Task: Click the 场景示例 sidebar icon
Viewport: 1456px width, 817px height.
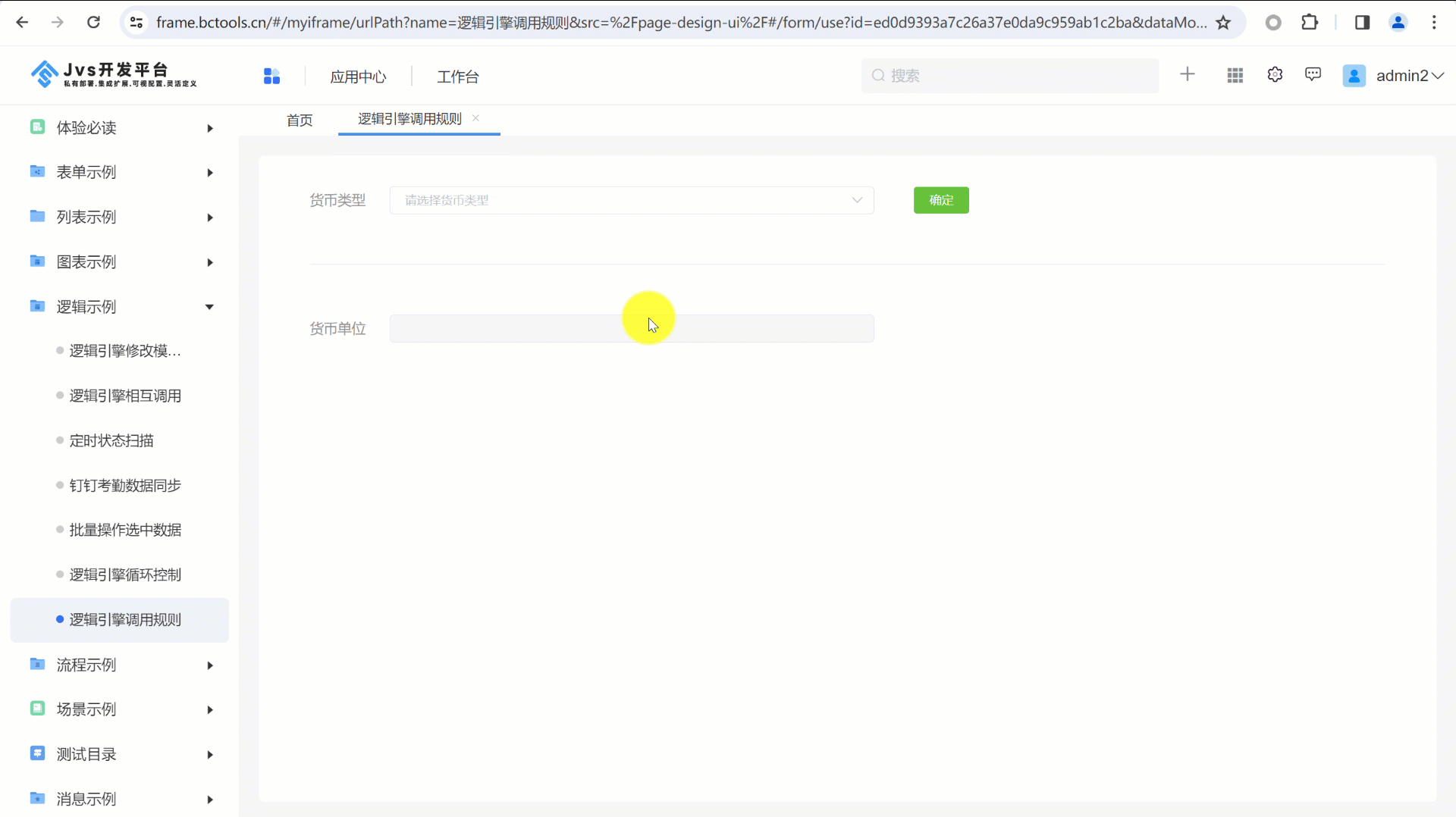Action: pos(37,709)
